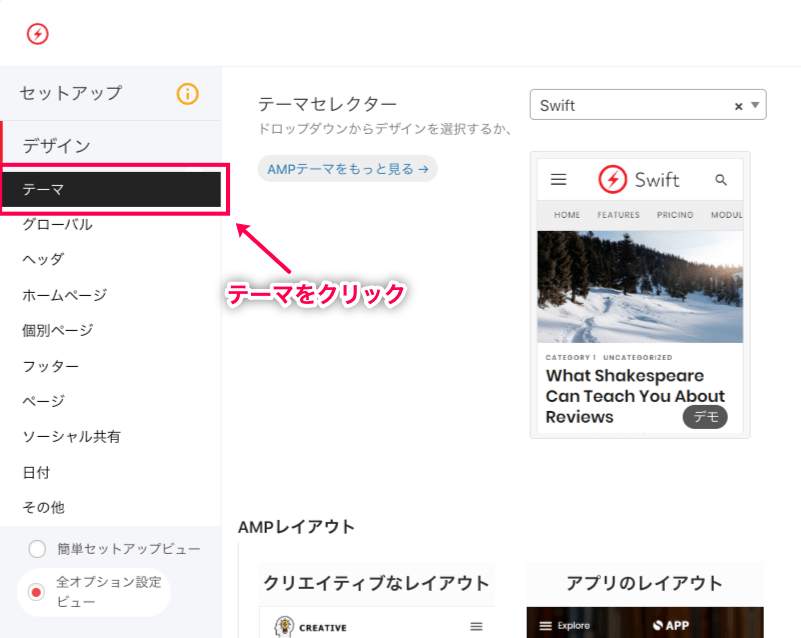Click the デモ button on Swift preview
Screen dimensions: 801x638
coord(705,417)
